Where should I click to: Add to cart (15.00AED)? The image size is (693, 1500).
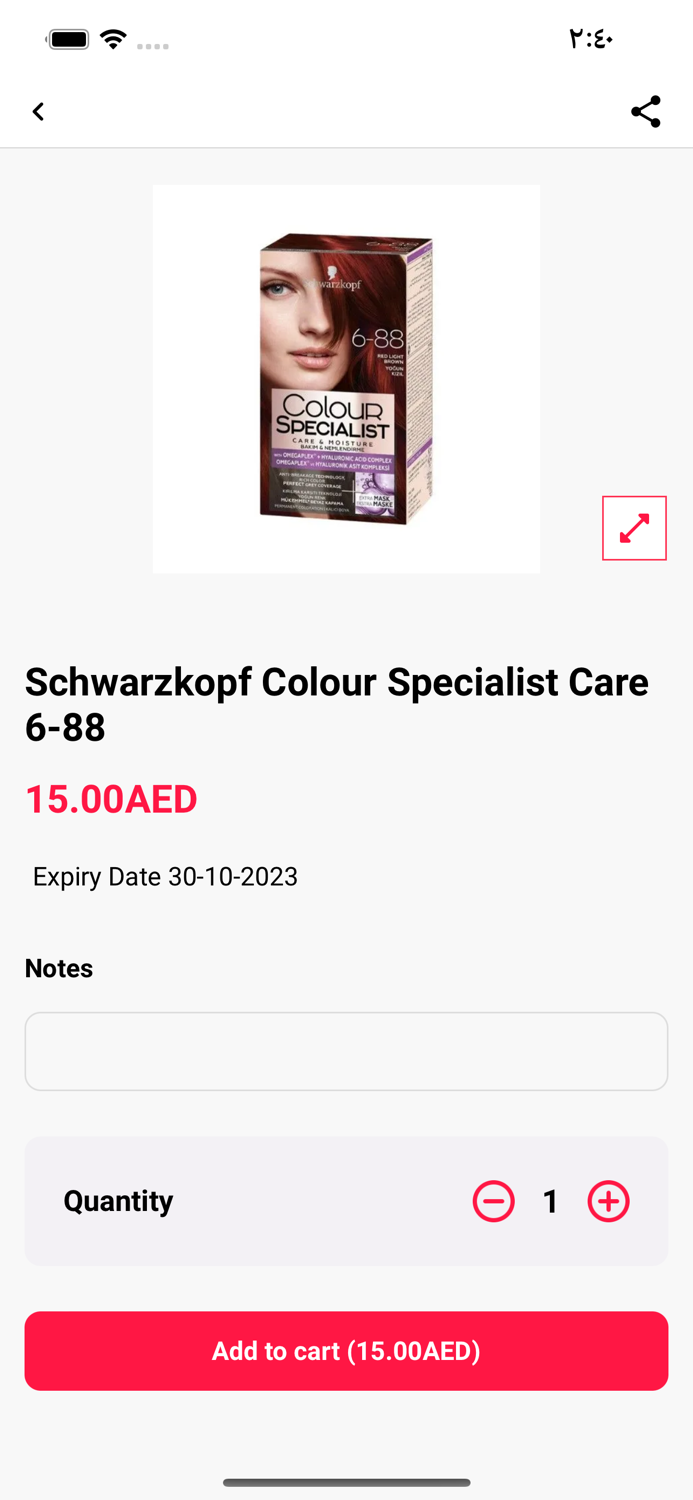point(346,1351)
